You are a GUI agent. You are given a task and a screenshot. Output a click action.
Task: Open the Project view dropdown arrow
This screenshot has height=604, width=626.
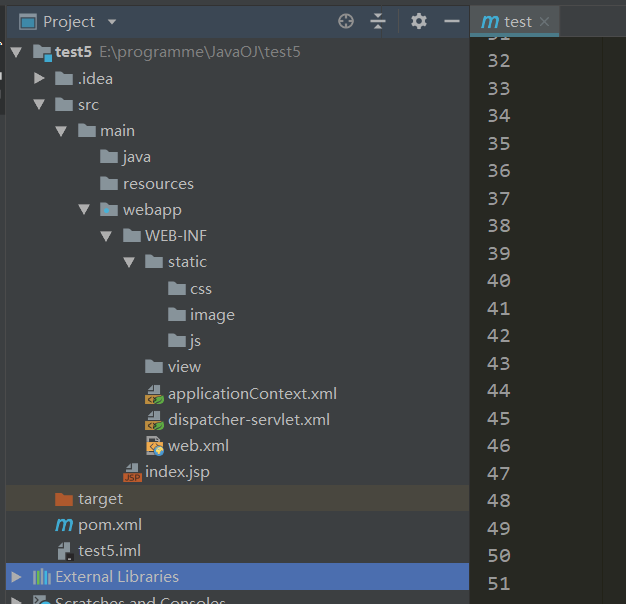point(112,22)
